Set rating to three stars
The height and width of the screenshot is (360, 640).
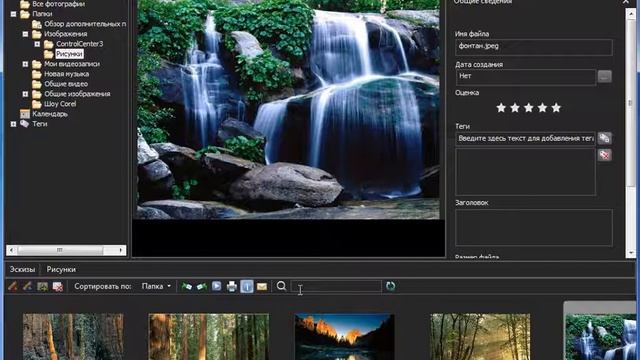pyautogui.click(x=529, y=108)
